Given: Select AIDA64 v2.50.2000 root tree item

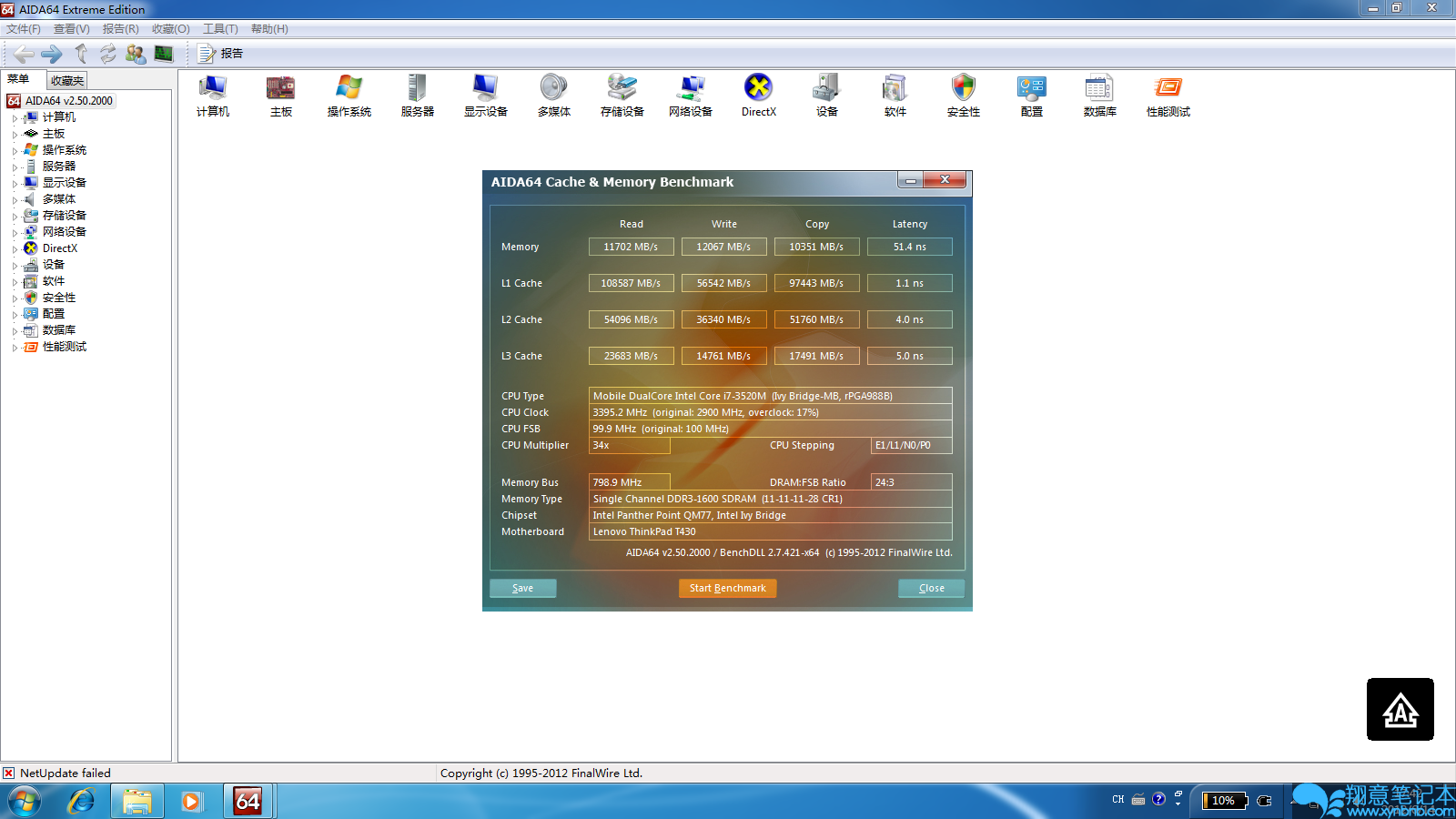Looking at the screenshot, I should 69,101.
